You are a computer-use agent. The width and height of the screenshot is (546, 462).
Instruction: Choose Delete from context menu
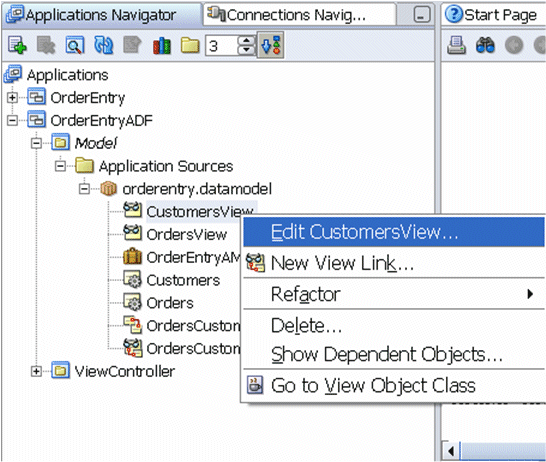pos(393,325)
